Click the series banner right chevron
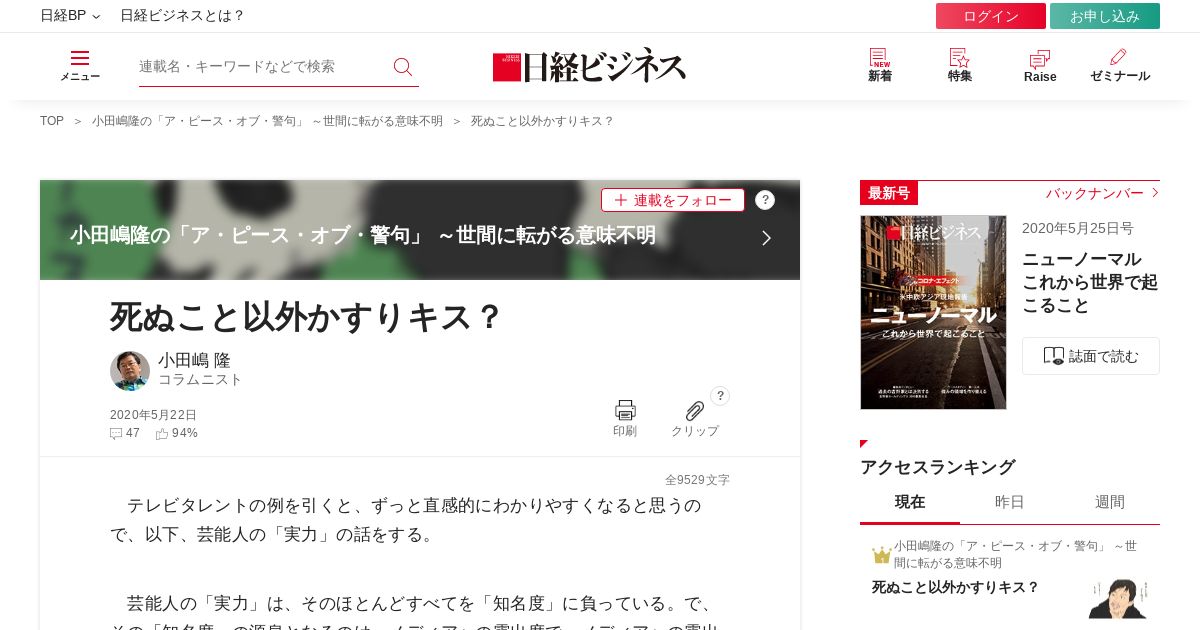The image size is (1200, 630). pyautogui.click(x=767, y=238)
